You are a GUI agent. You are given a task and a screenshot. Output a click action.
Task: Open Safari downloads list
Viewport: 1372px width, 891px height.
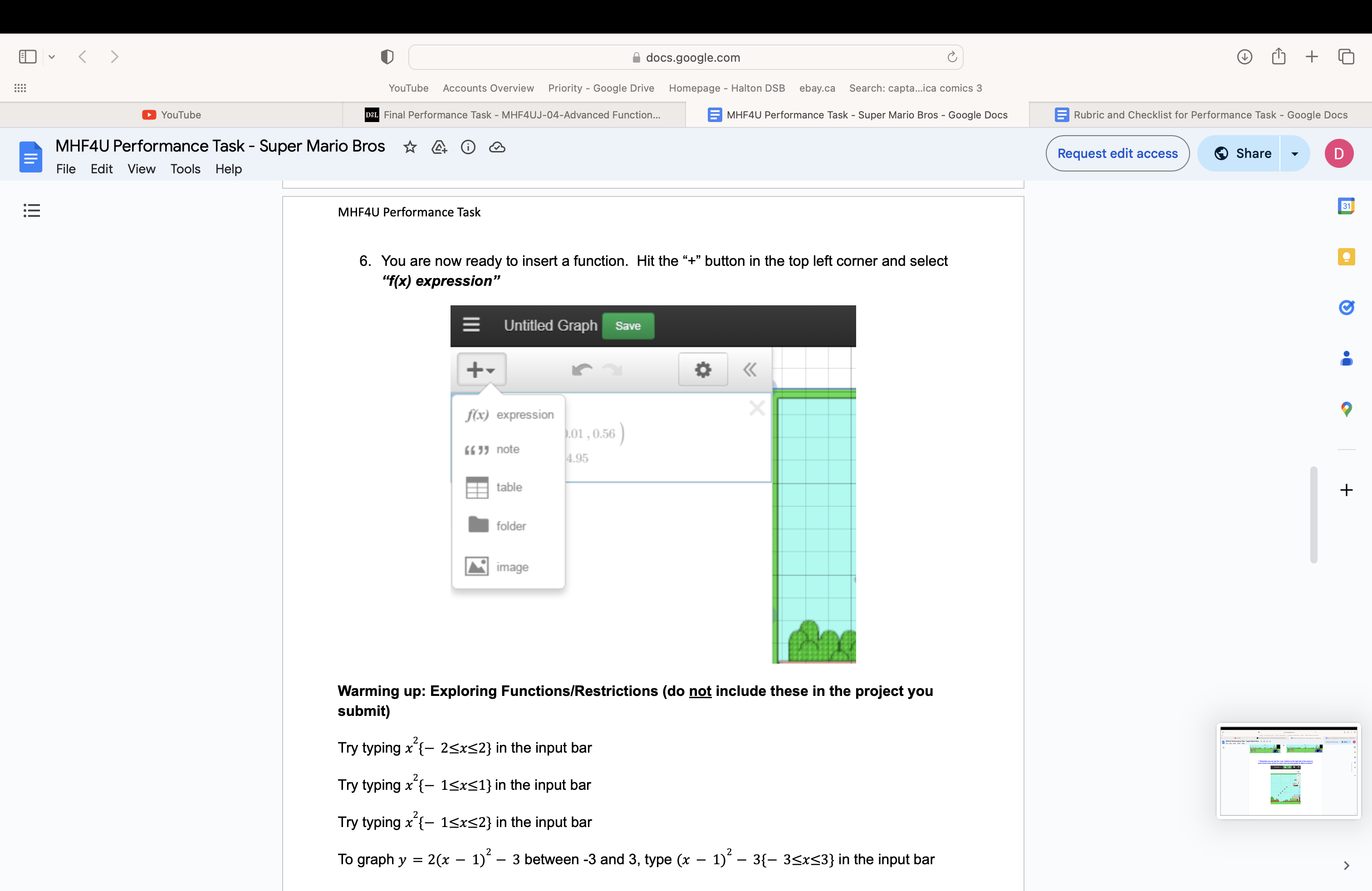tap(1245, 56)
